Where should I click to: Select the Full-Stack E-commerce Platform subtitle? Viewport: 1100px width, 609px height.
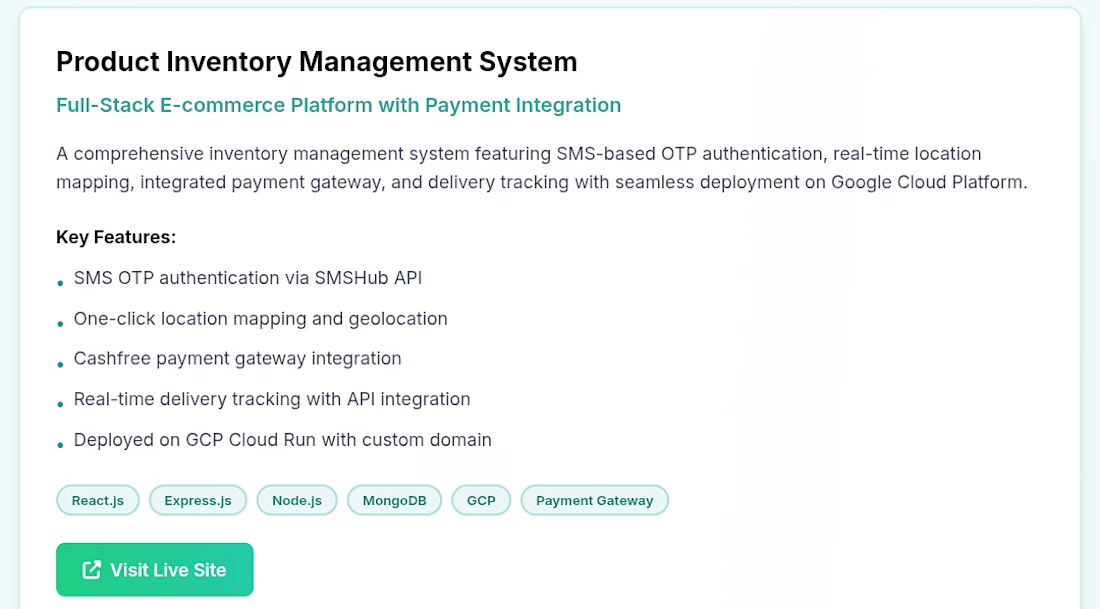(338, 105)
